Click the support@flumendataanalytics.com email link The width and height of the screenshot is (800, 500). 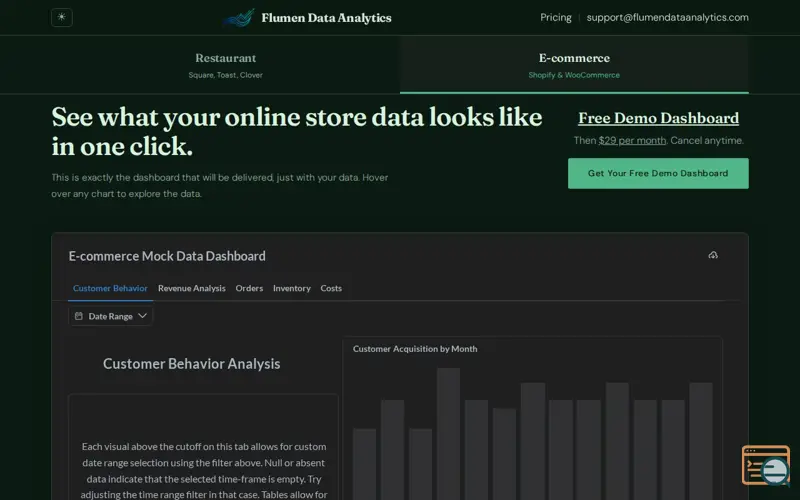pos(667,17)
